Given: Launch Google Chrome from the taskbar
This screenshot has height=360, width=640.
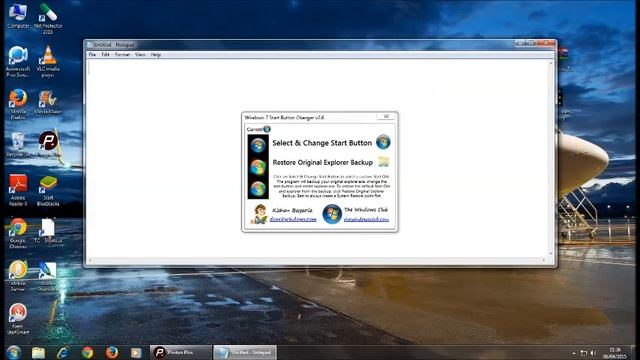Looking at the screenshot, I should (x=87, y=352).
